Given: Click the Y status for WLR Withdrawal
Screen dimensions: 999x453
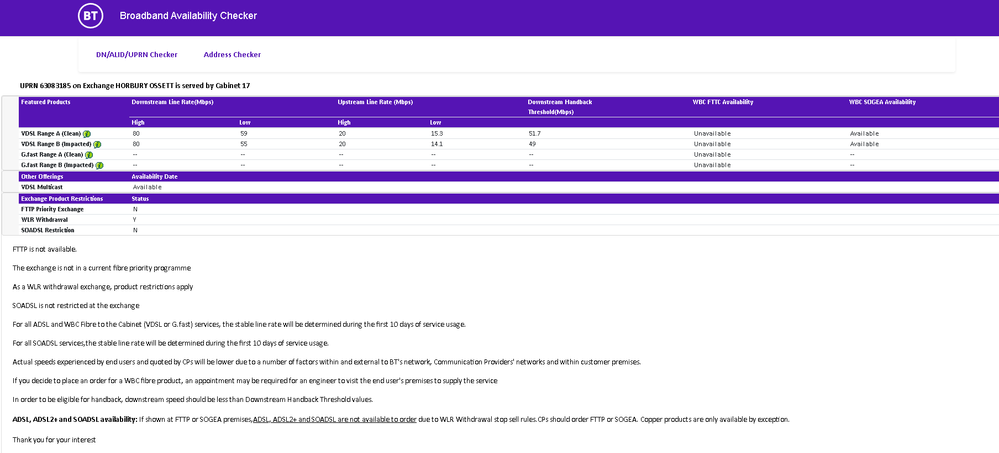Looking at the screenshot, I should pos(135,219).
